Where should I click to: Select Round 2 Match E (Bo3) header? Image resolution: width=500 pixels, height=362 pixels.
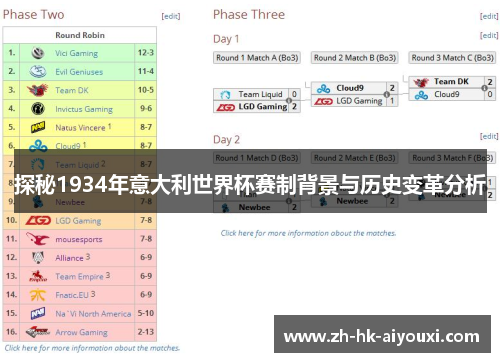coord(355,158)
